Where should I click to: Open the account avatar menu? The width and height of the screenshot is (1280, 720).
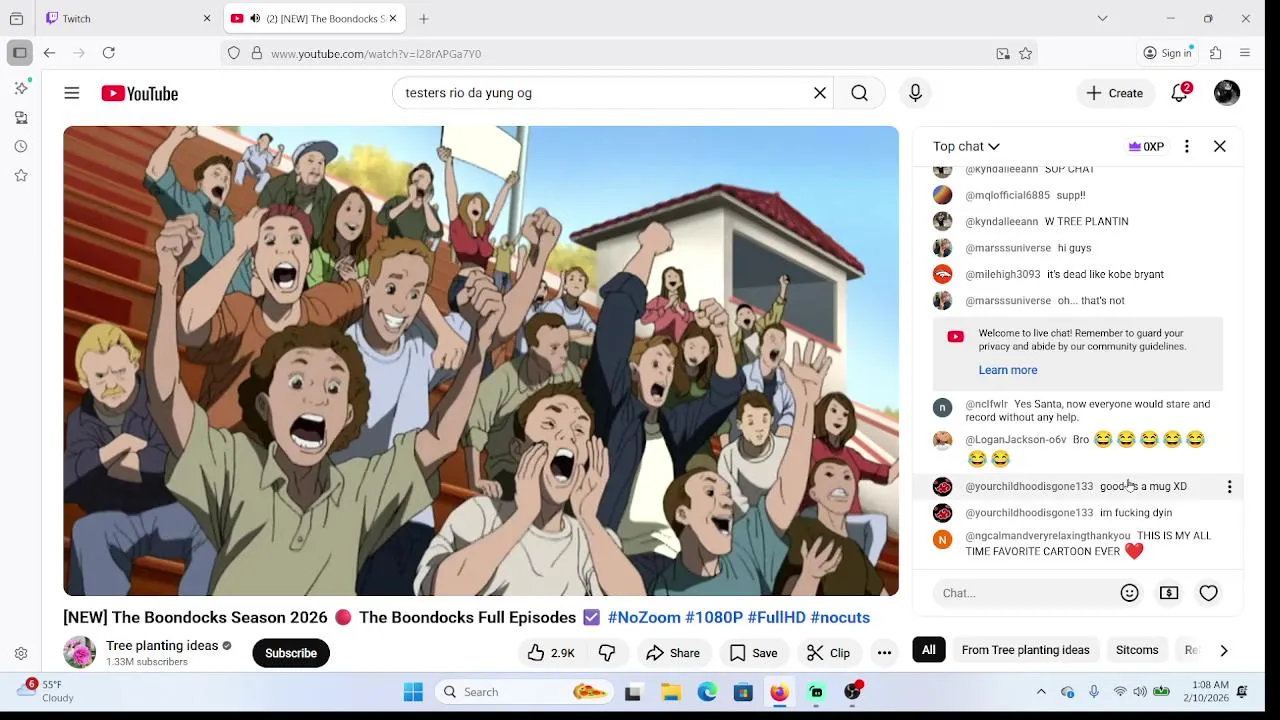coord(1227,93)
